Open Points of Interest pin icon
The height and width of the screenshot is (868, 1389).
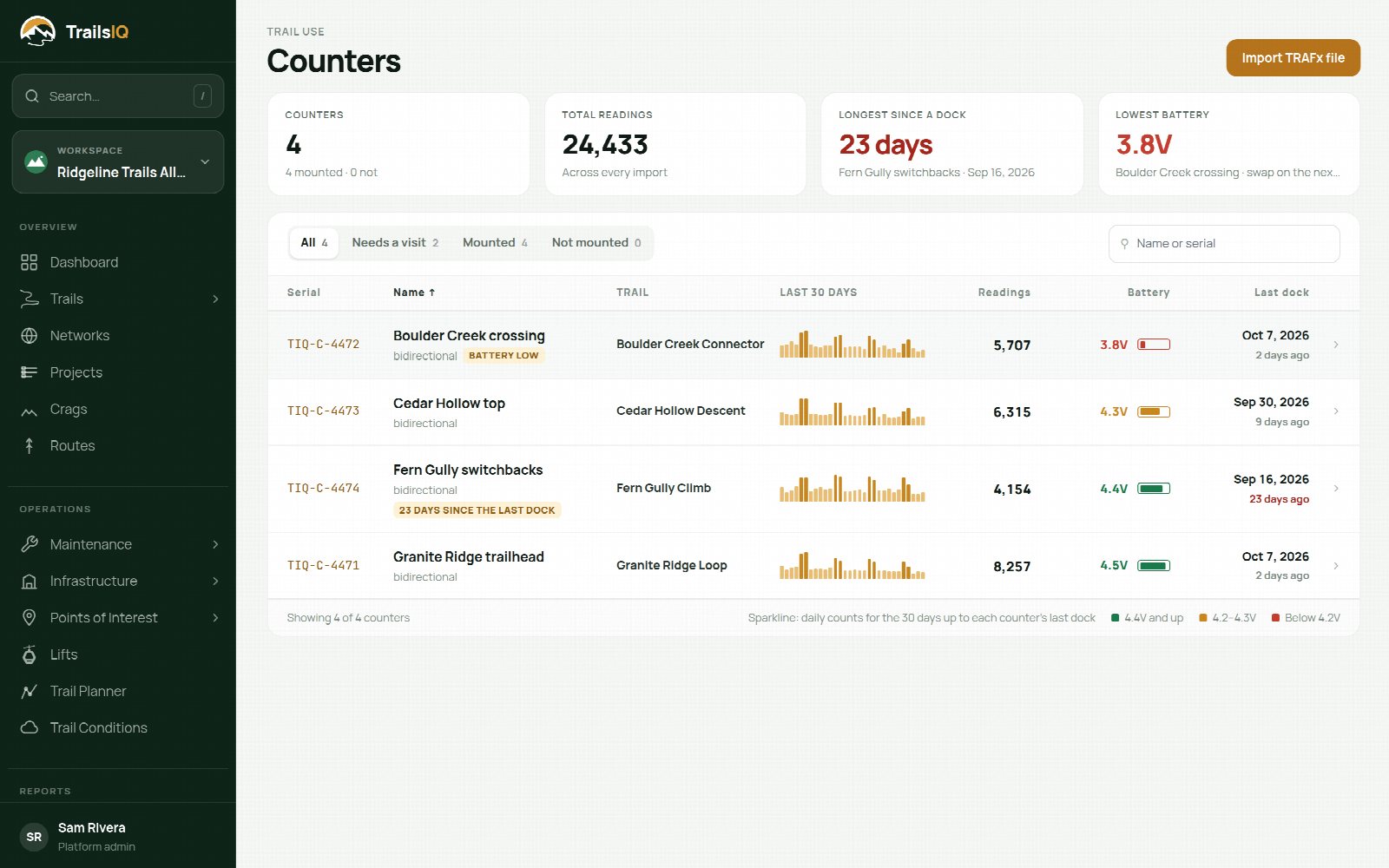[30, 618]
